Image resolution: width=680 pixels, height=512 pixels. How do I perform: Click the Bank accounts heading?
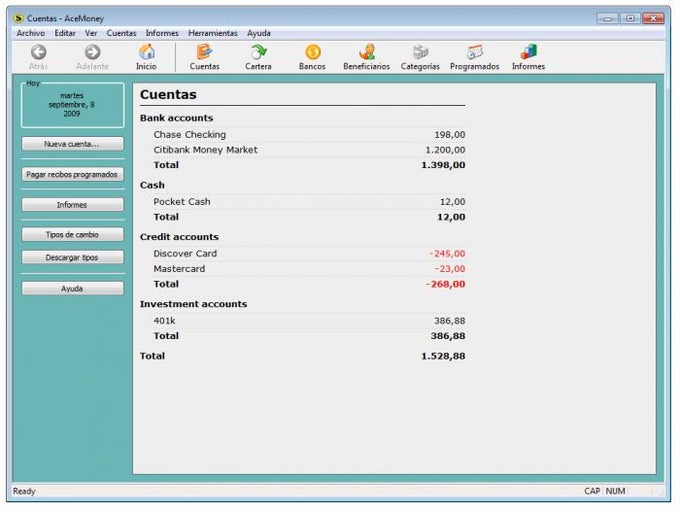point(177,118)
